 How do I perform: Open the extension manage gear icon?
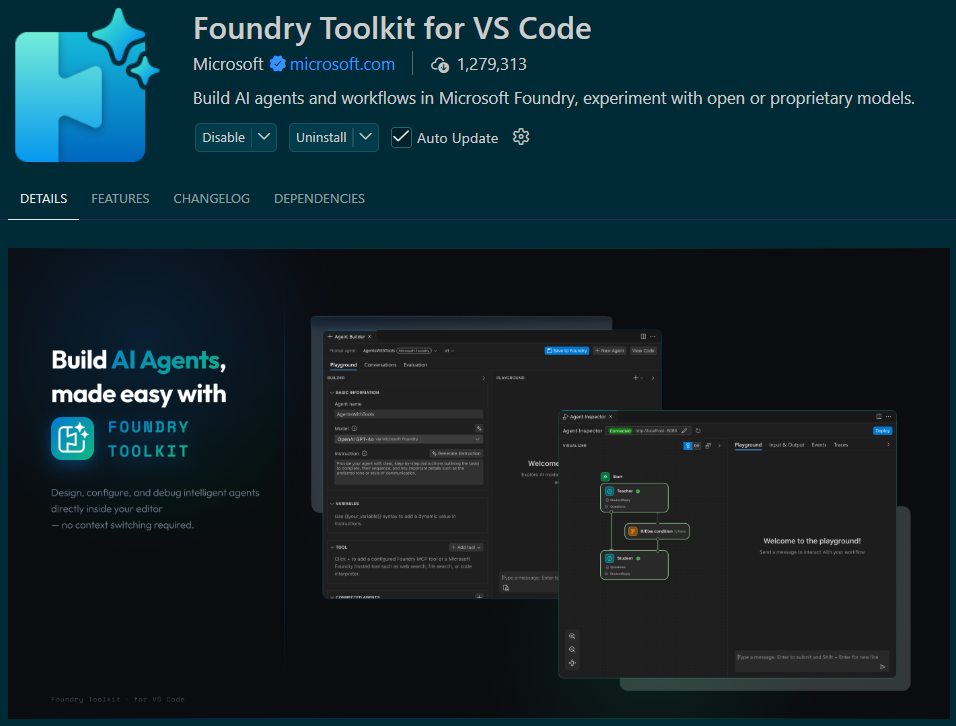point(521,137)
